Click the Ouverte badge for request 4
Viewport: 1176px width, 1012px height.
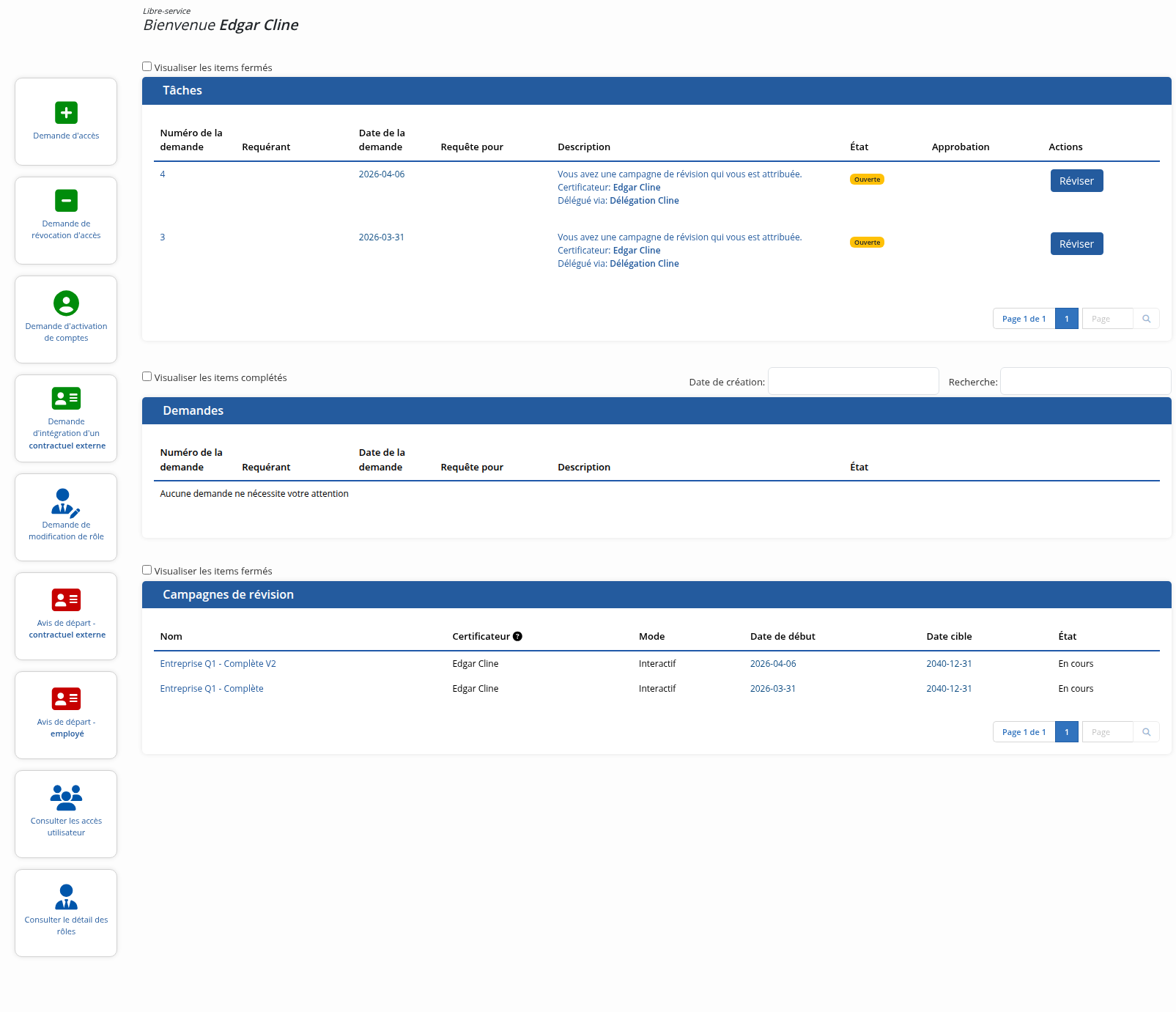pyautogui.click(x=867, y=180)
